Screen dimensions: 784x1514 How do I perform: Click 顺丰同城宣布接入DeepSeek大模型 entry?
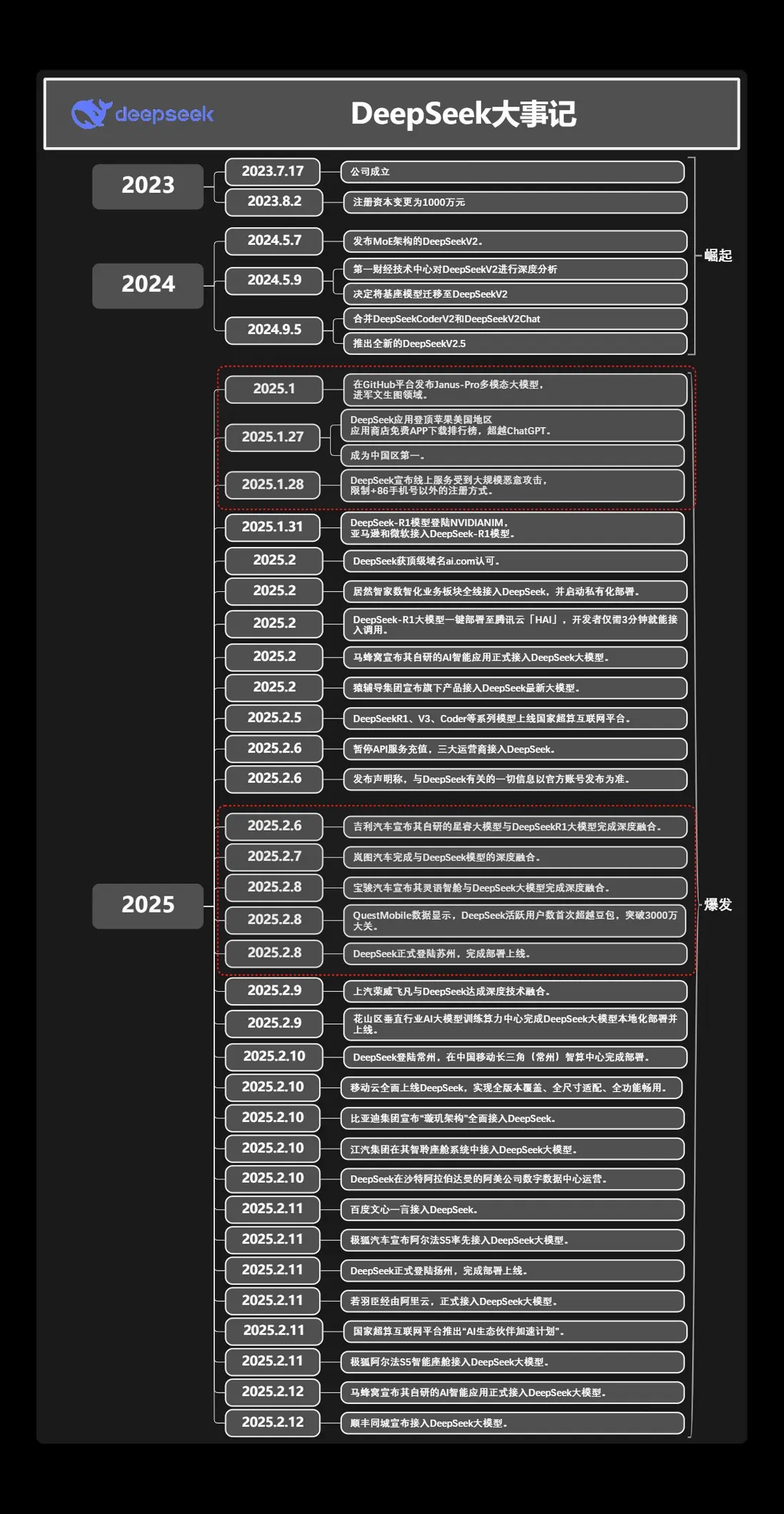point(512,1423)
